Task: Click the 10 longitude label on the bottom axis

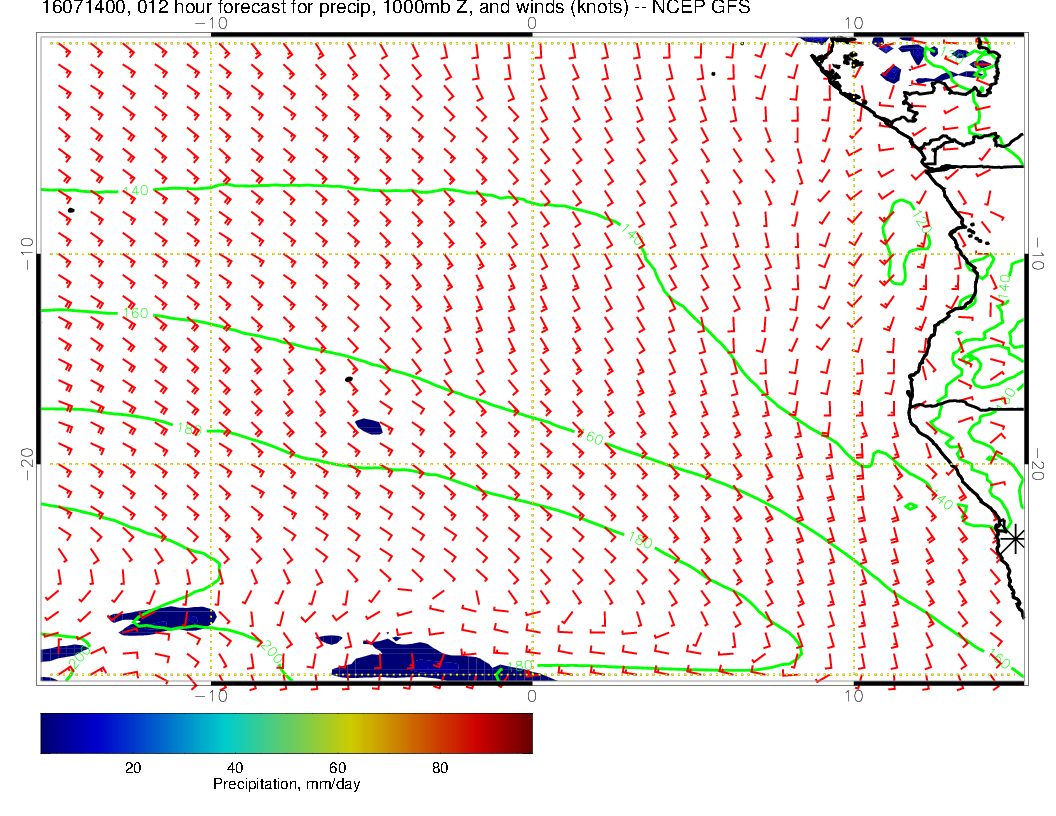Action: [x=853, y=695]
